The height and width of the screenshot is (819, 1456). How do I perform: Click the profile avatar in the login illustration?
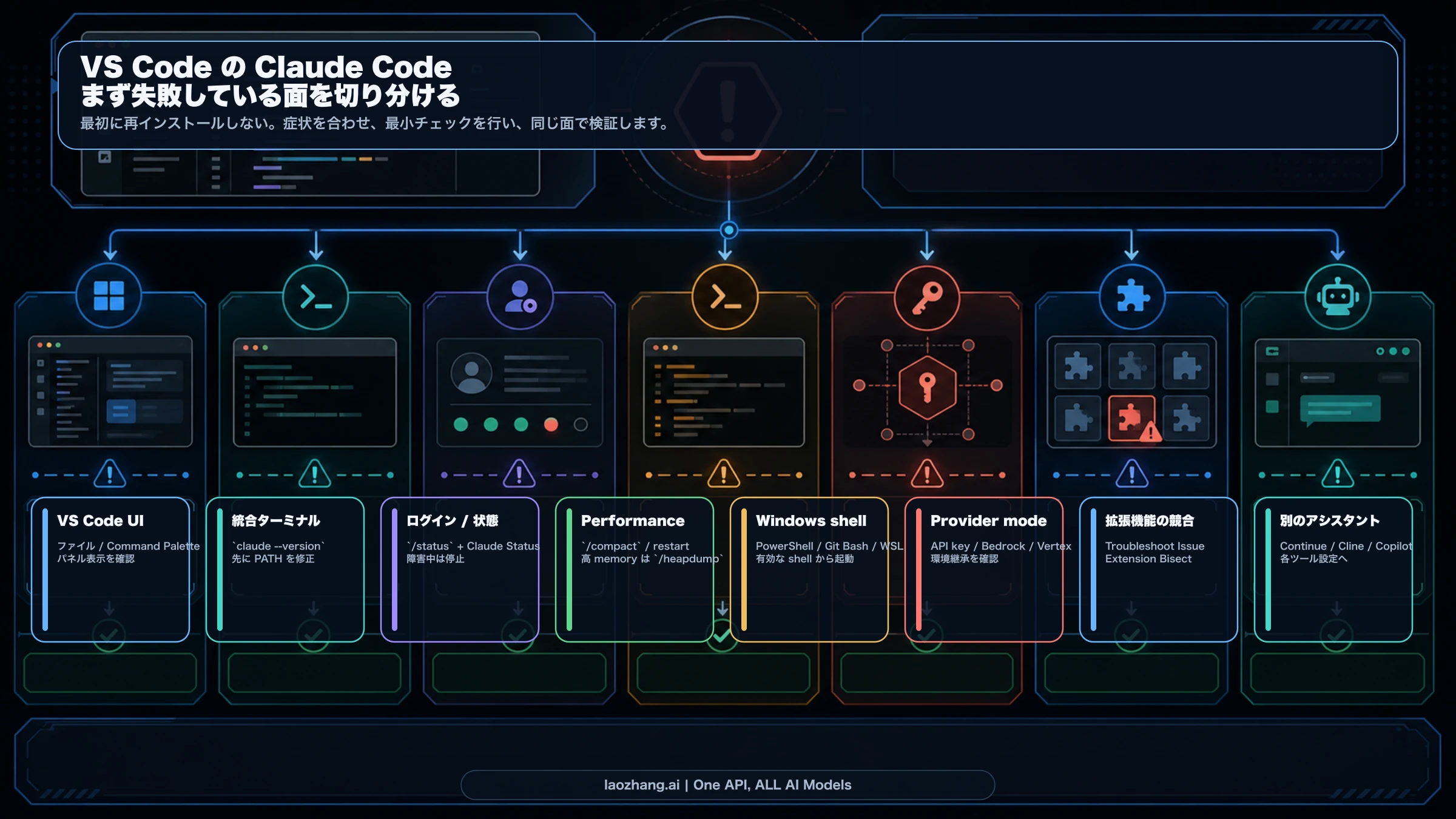click(471, 373)
